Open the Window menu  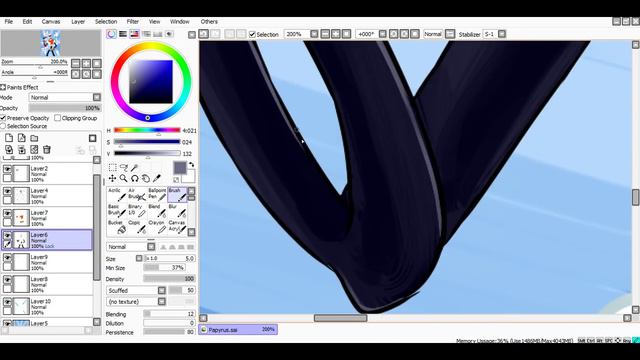(180, 22)
